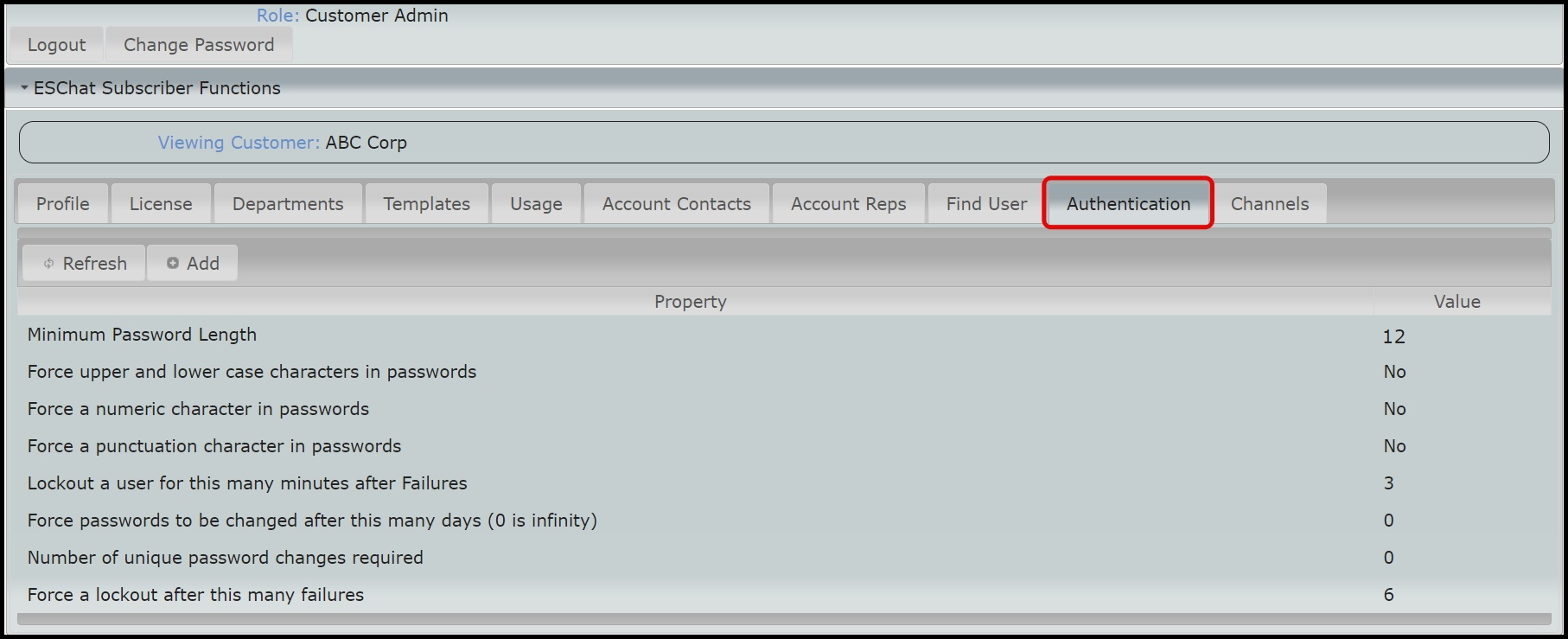Select the Departments tab
Image resolution: width=1568 pixels, height=639 pixels.
coord(287,203)
